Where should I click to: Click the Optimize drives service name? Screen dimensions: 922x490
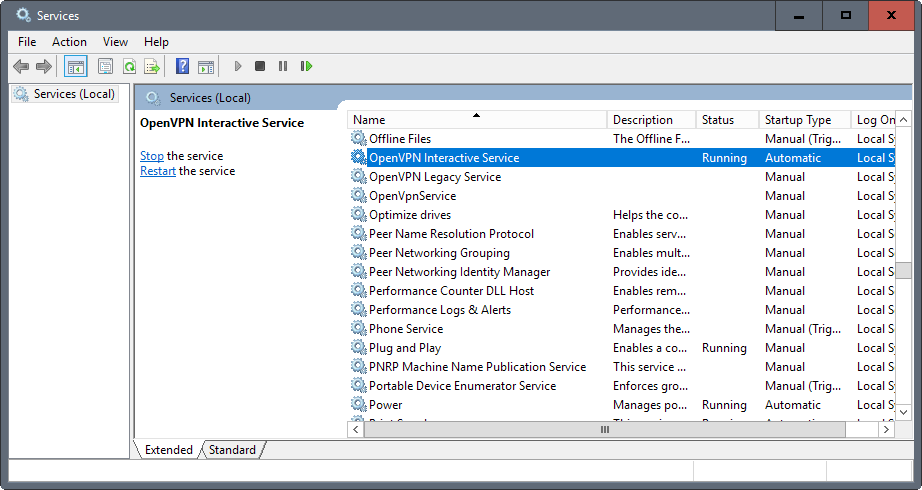[x=410, y=215]
